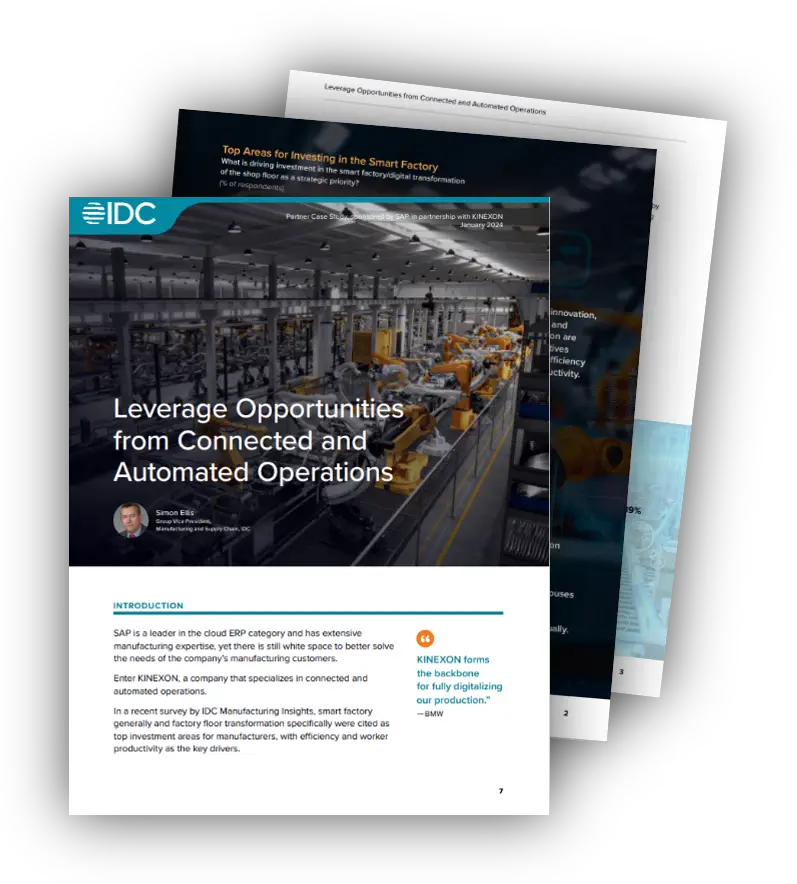Click the IDC logo on the cover
The image size is (797, 884).
119,214
